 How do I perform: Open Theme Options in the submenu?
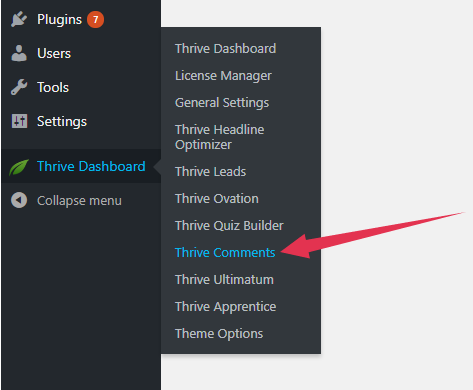pos(219,334)
